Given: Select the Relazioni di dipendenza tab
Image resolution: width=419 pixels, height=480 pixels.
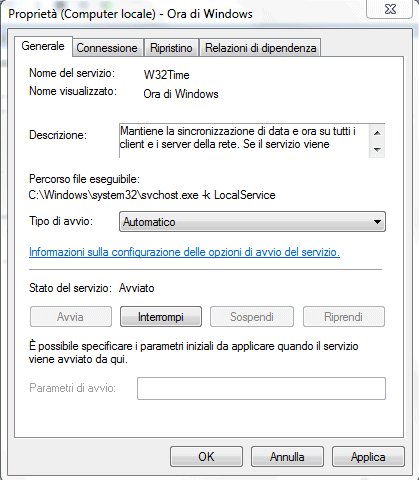Looking at the screenshot, I should (x=260, y=48).
